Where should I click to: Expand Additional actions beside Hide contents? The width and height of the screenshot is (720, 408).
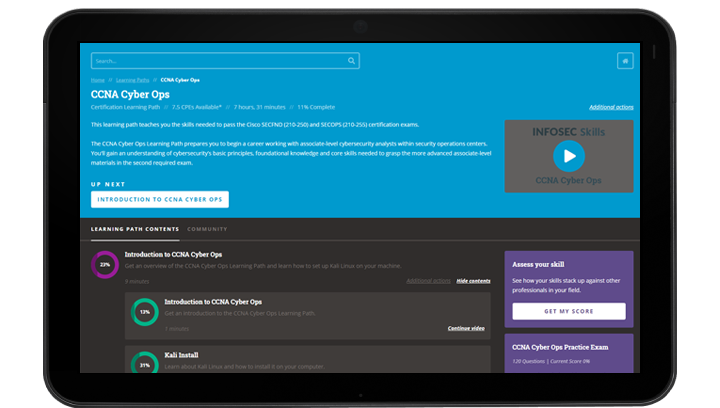point(428,281)
